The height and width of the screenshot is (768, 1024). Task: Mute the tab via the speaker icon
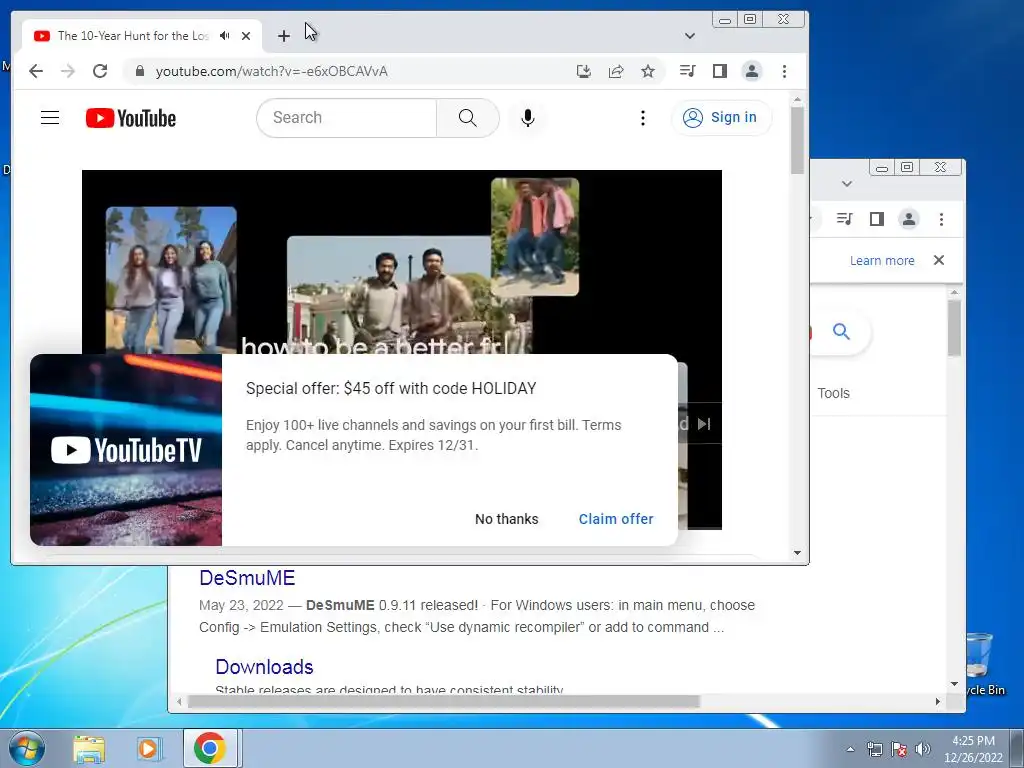click(225, 36)
